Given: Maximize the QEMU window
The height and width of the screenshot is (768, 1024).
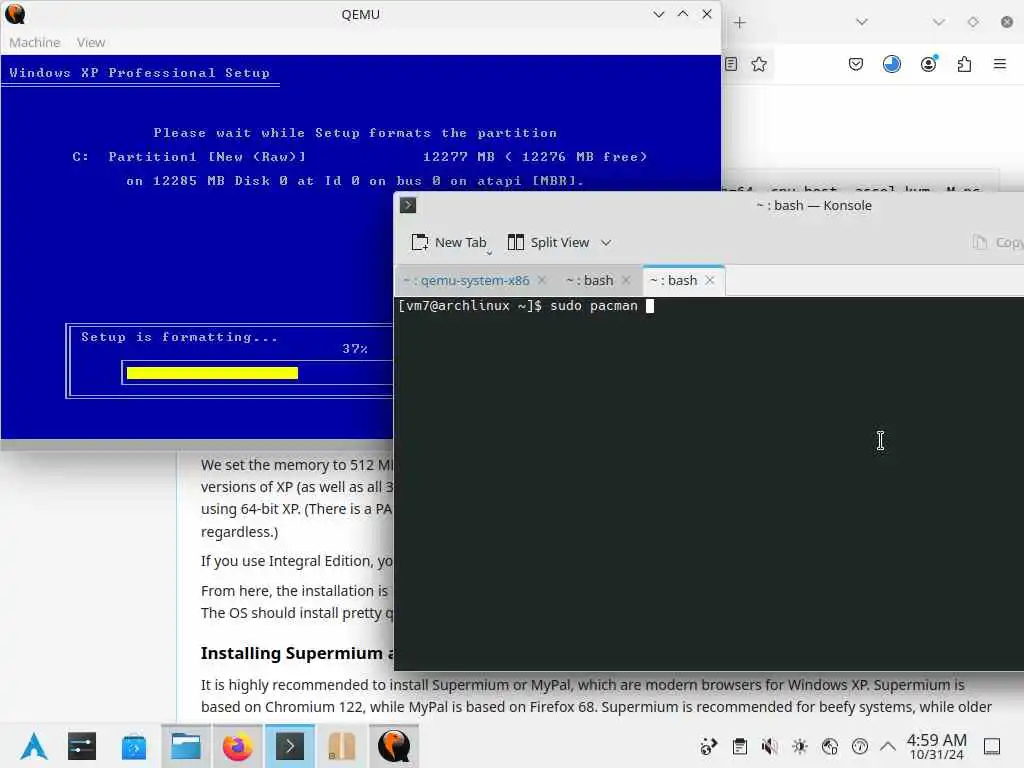Looking at the screenshot, I should pyautogui.click(x=683, y=14).
